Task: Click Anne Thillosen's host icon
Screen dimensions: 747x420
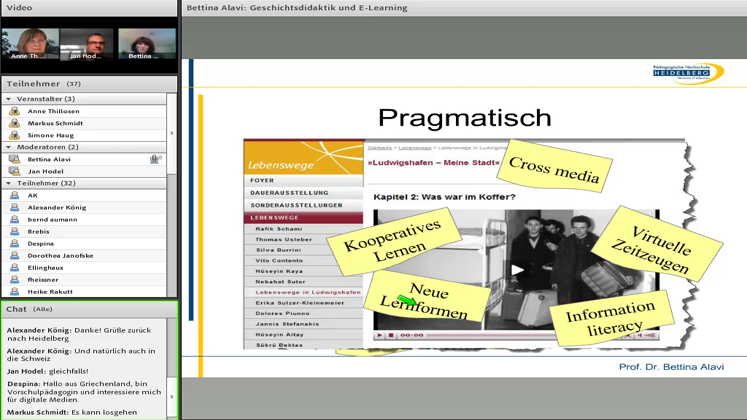Action: [14, 111]
